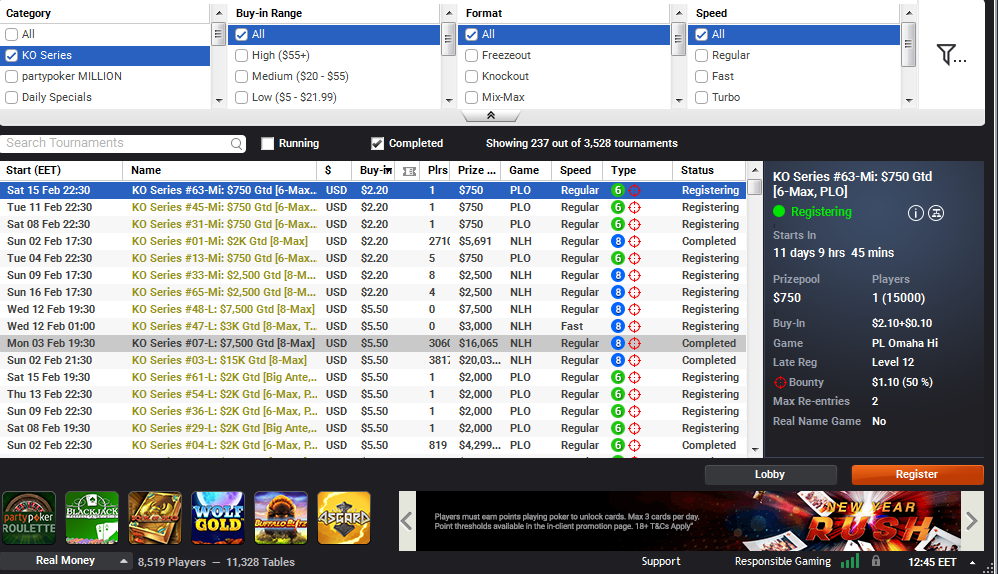Show previous promotion banner arrow
The image size is (998, 574).
407,521
